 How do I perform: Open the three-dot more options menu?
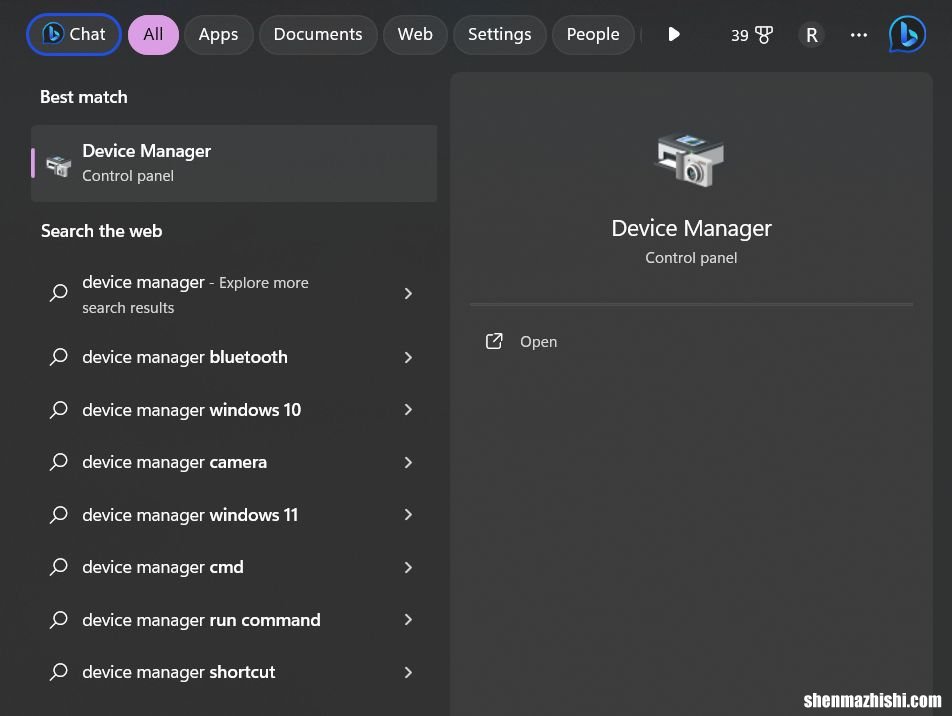[x=858, y=35]
